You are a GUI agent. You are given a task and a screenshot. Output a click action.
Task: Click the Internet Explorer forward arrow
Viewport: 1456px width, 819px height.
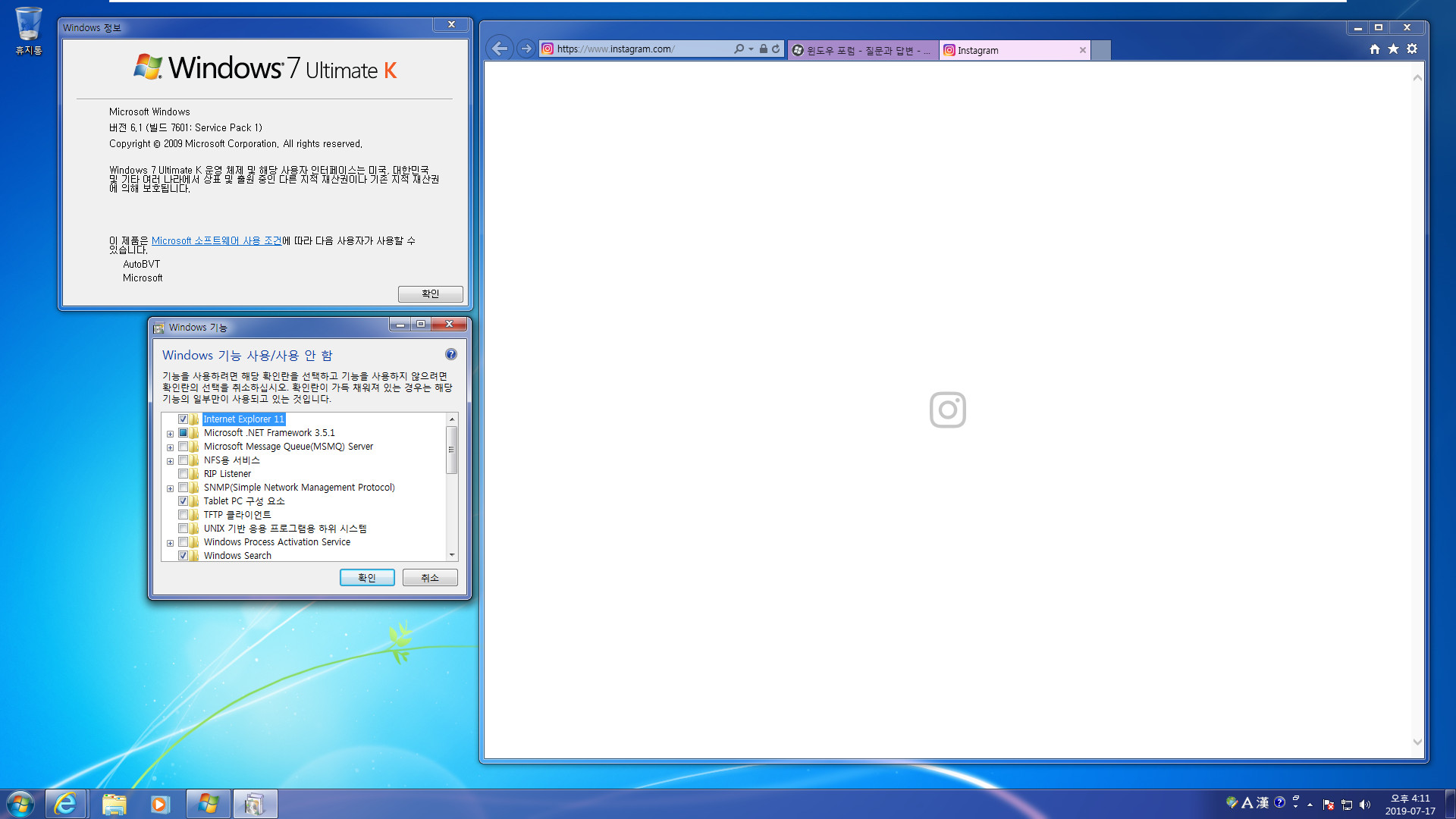coord(526,49)
